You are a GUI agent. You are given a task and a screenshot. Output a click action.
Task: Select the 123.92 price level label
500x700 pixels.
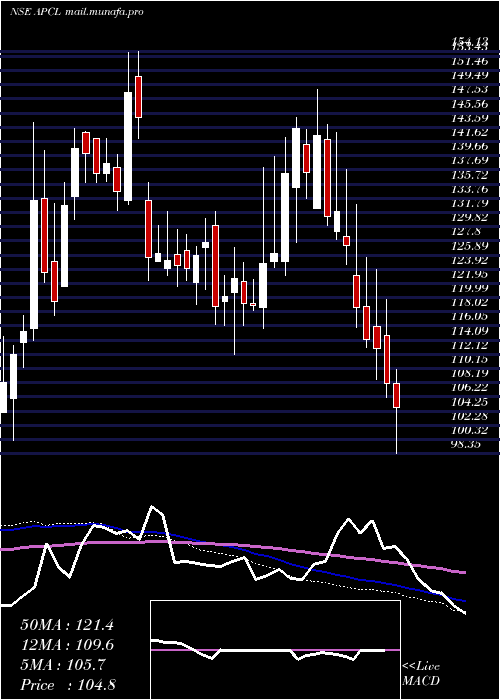coord(470,260)
